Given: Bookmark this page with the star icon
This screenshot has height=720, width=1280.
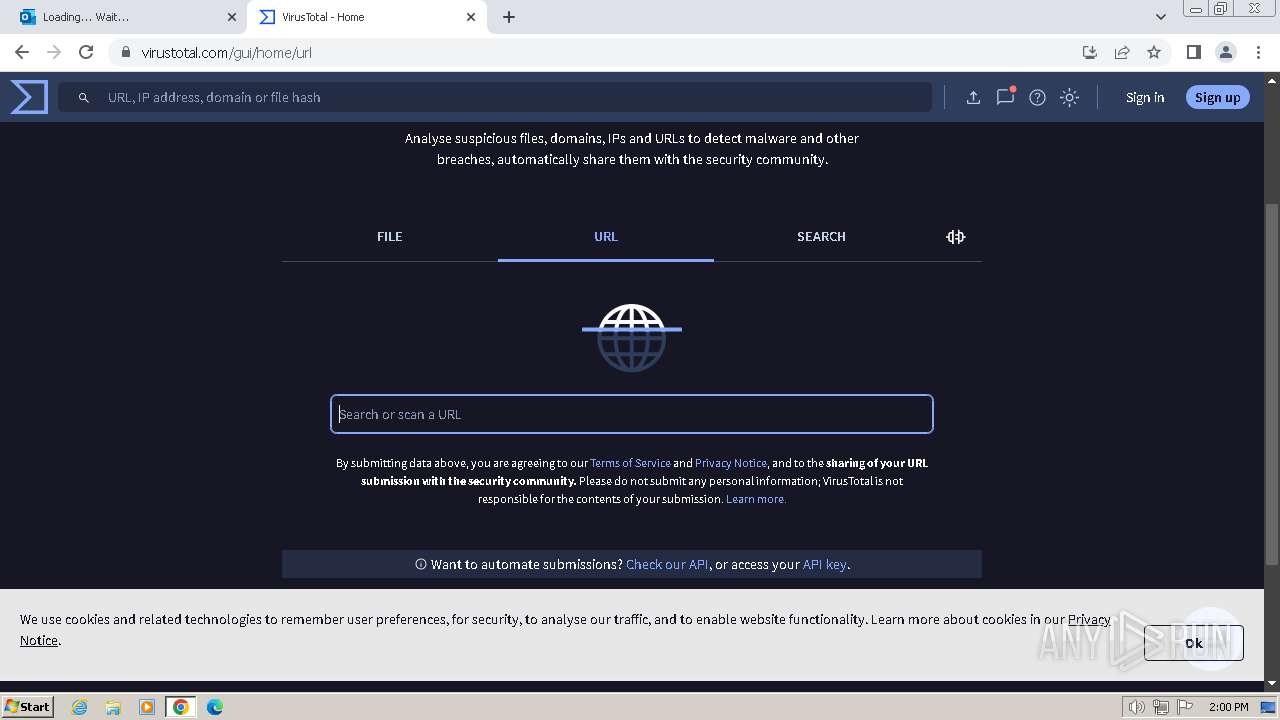Looking at the screenshot, I should 1154,52.
